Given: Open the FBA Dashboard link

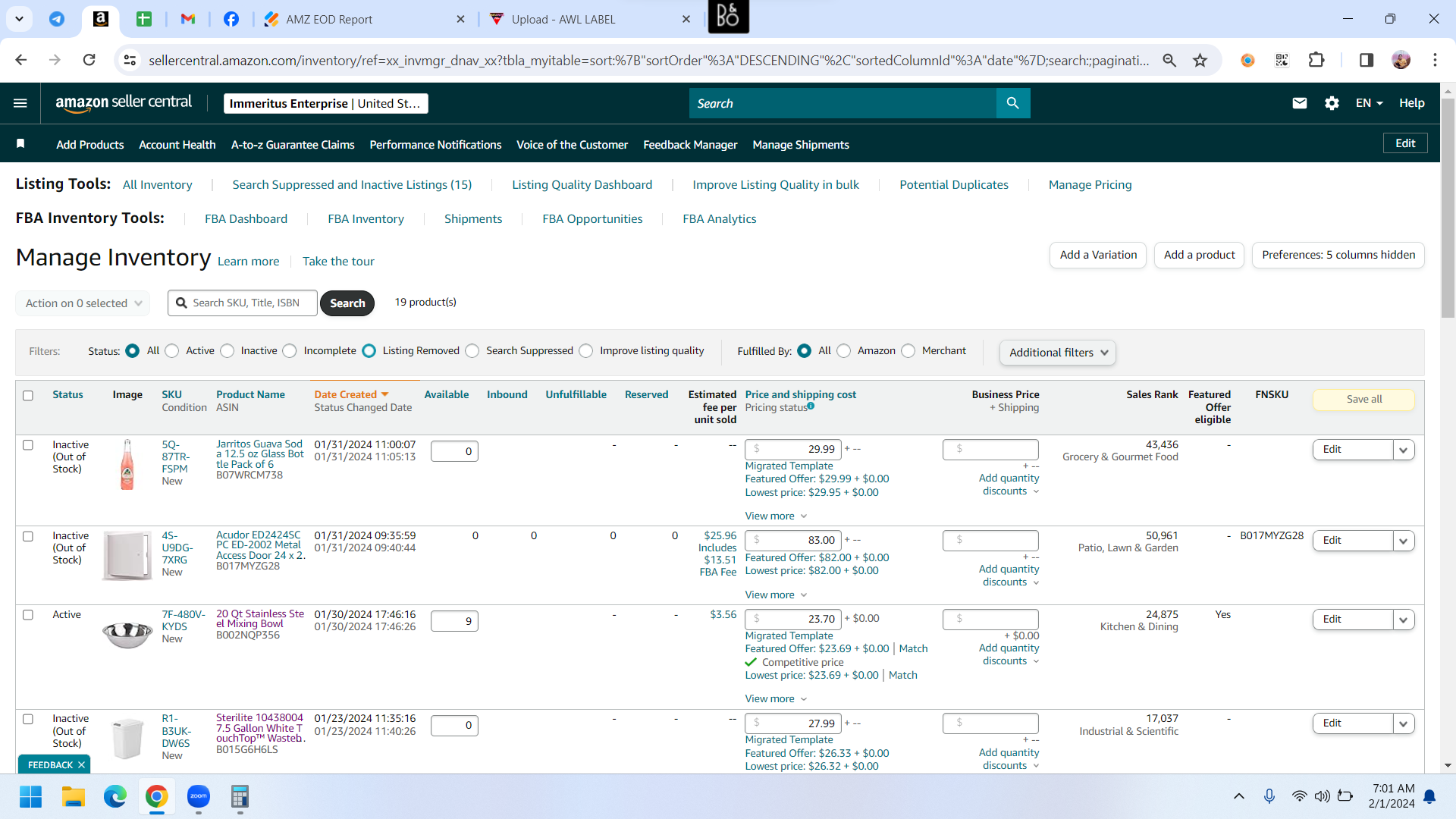Looking at the screenshot, I should (246, 219).
